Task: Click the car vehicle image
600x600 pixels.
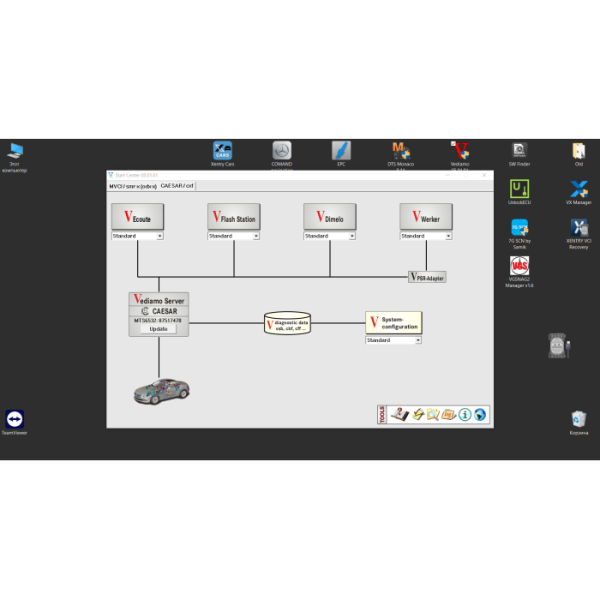Action: [161, 389]
